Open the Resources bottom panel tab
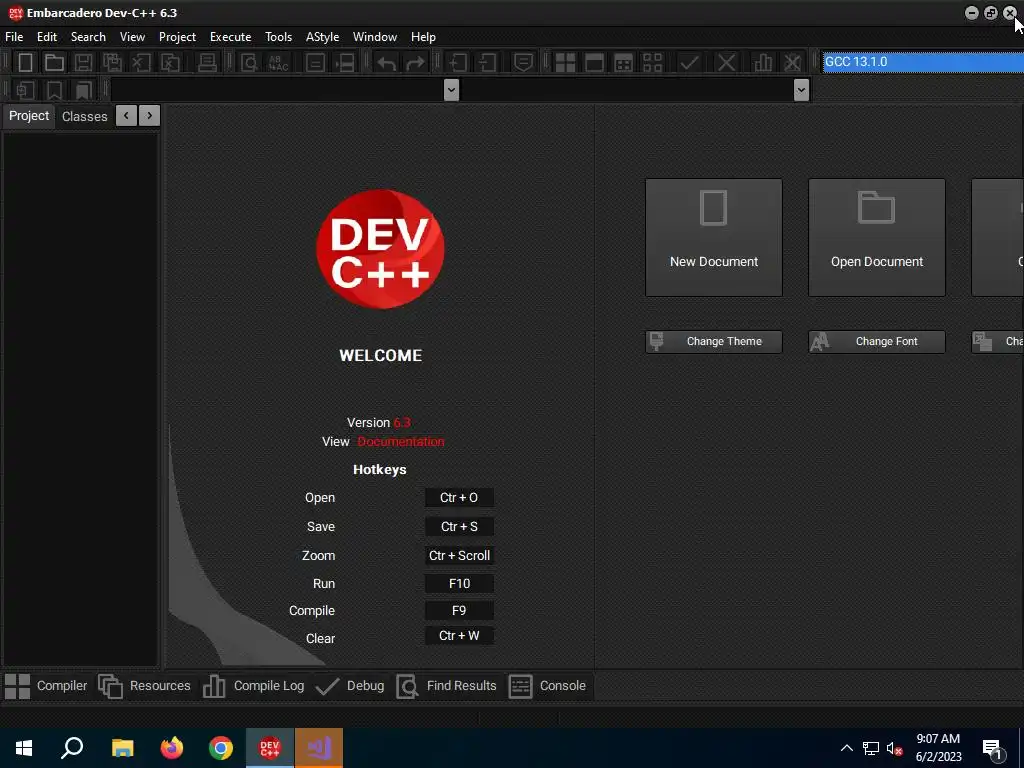 coord(144,686)
